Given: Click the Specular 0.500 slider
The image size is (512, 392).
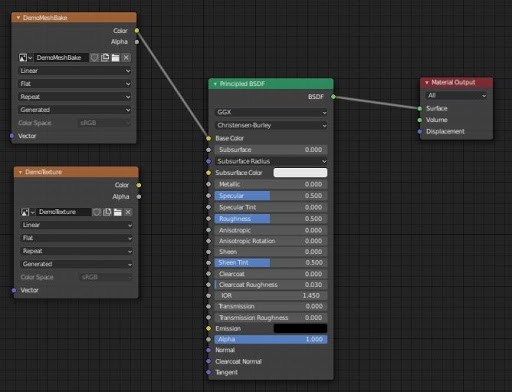Looking at the screenshot, I should (x=271, y=196).
